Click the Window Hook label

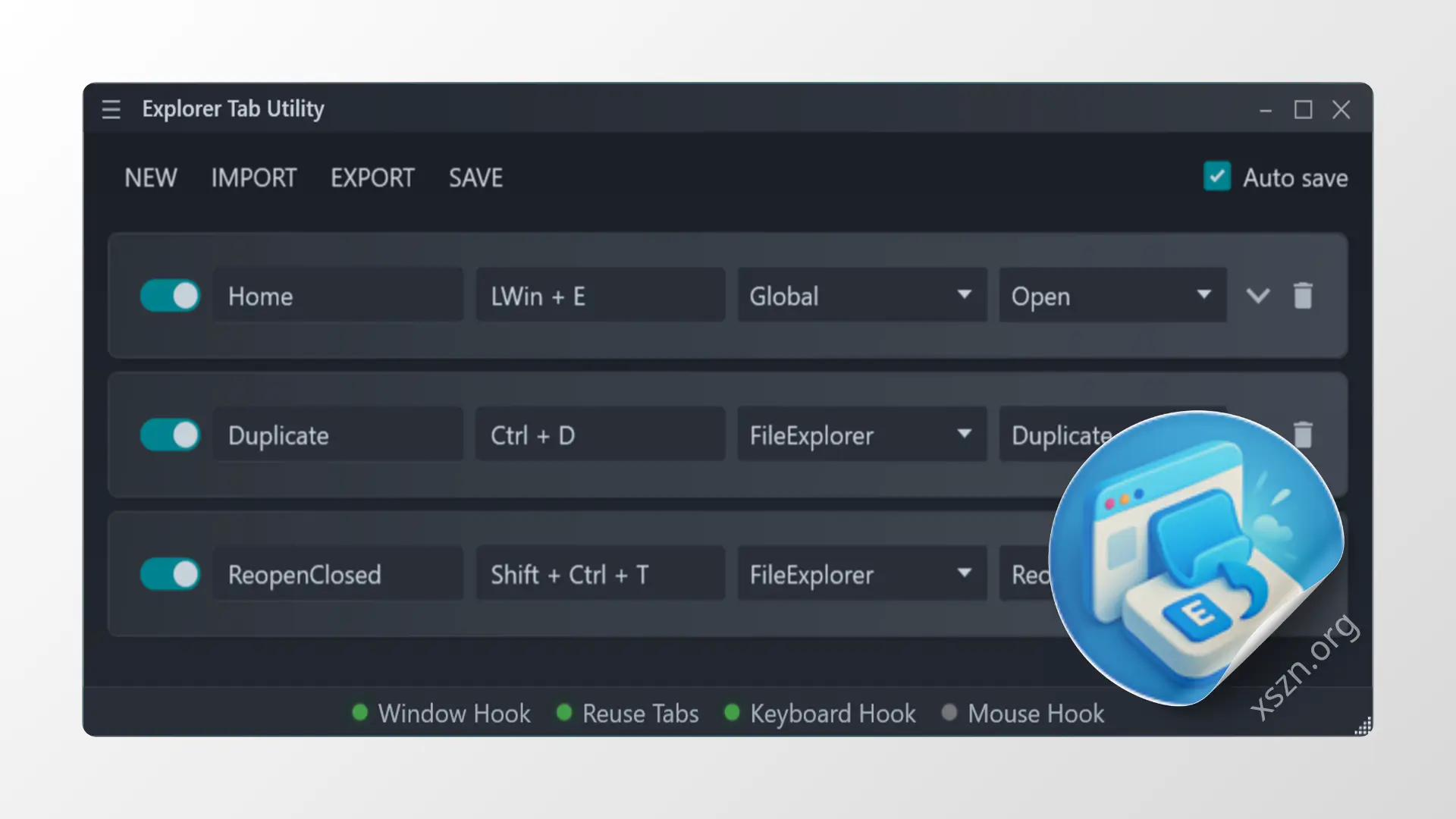click(x=454, y=714)
